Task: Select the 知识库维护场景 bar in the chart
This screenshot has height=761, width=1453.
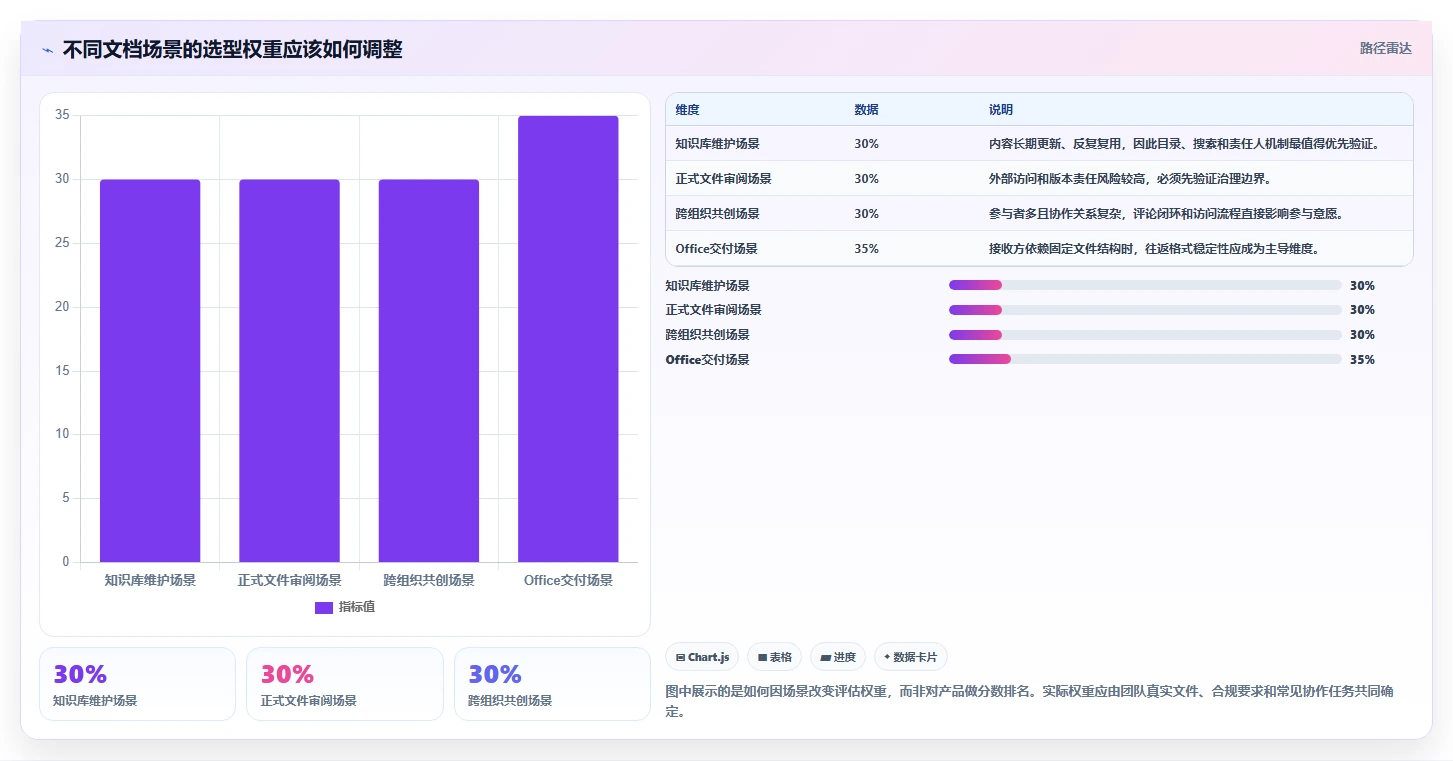Action: tap(150, 371)
